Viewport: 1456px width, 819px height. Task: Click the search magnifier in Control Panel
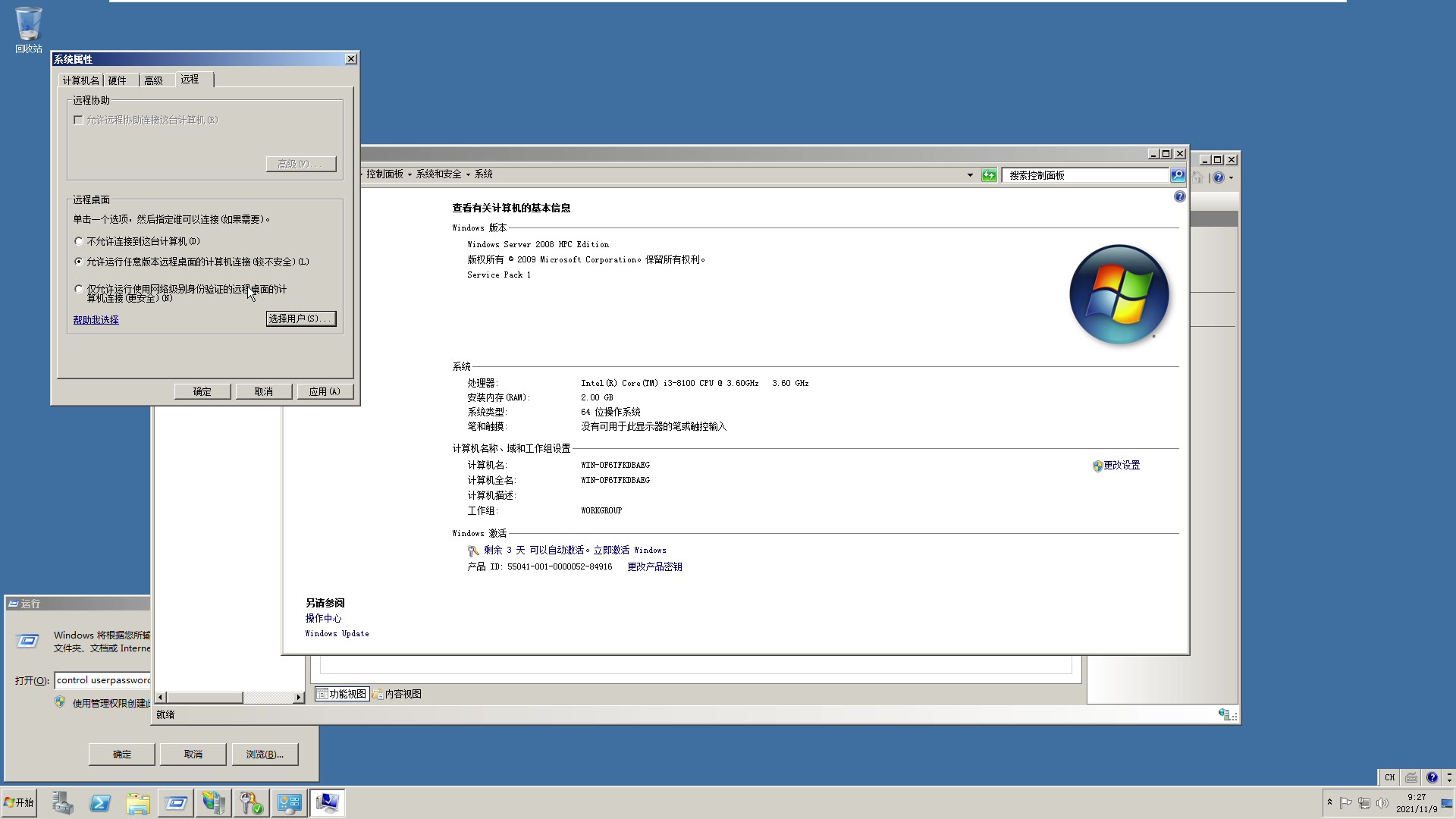pyautogui.click(x=1177, y=175)
